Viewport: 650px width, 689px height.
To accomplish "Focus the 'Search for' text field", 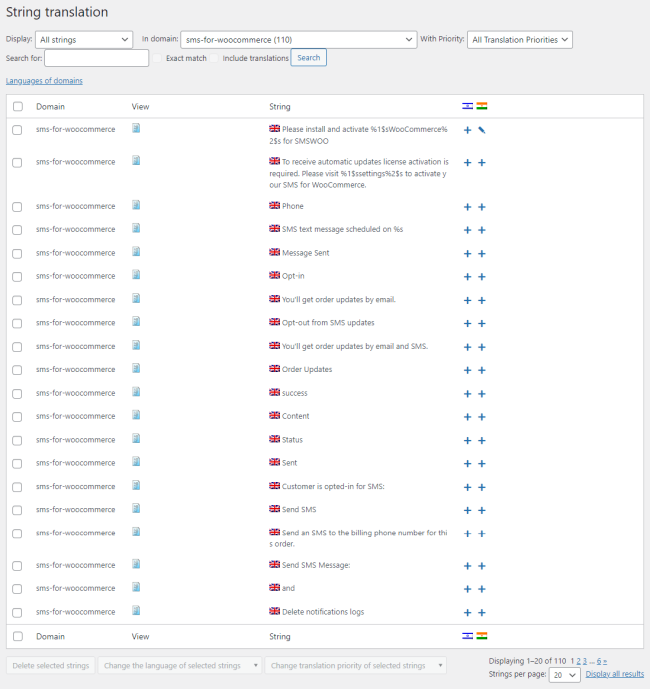I will click(x=97, y=58).
